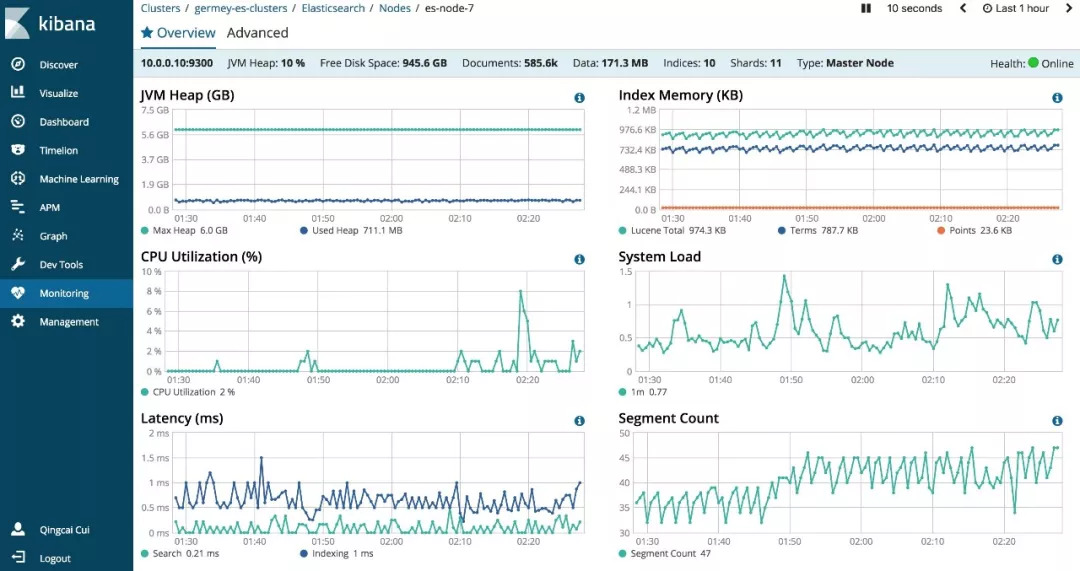Open the 10 seconds refresh interval selector
1080x571 pixels.
(x=914, y=8)
